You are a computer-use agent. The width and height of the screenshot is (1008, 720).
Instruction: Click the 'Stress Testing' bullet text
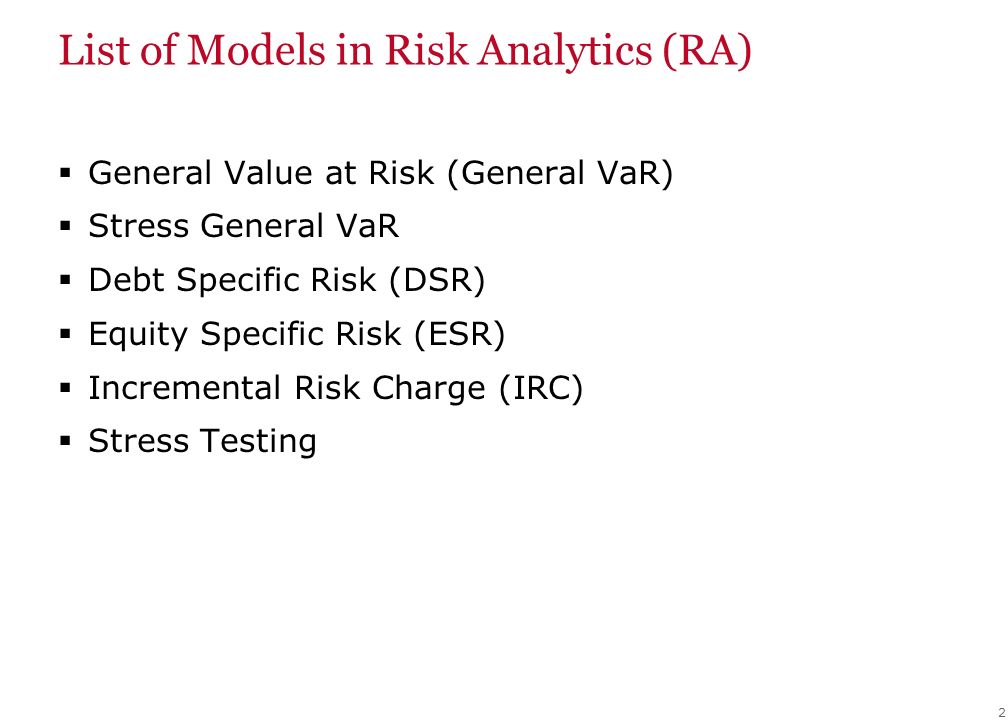tap(202, 442)
